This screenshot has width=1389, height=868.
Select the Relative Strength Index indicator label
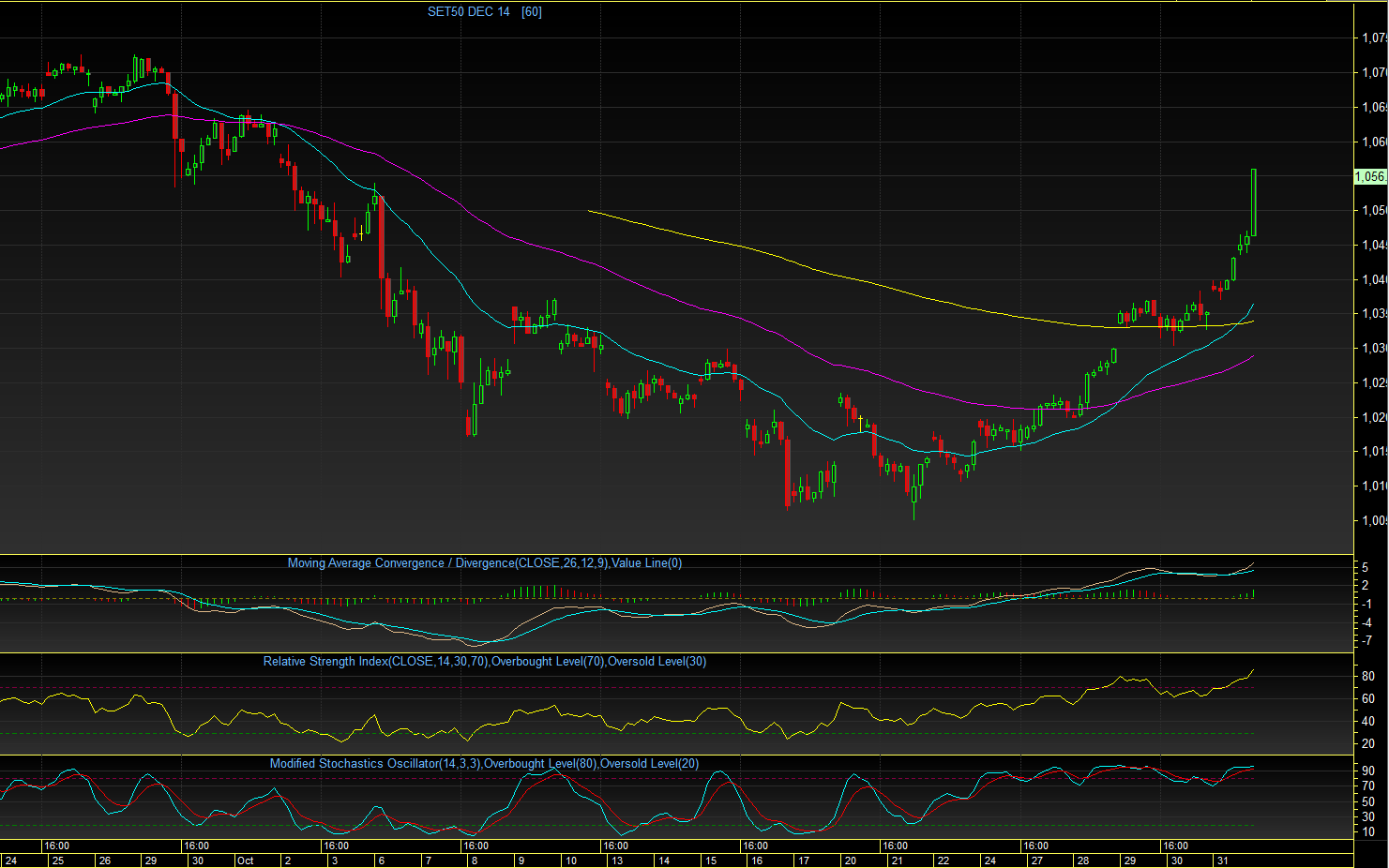pyautogui.click(x=485, y=662)
